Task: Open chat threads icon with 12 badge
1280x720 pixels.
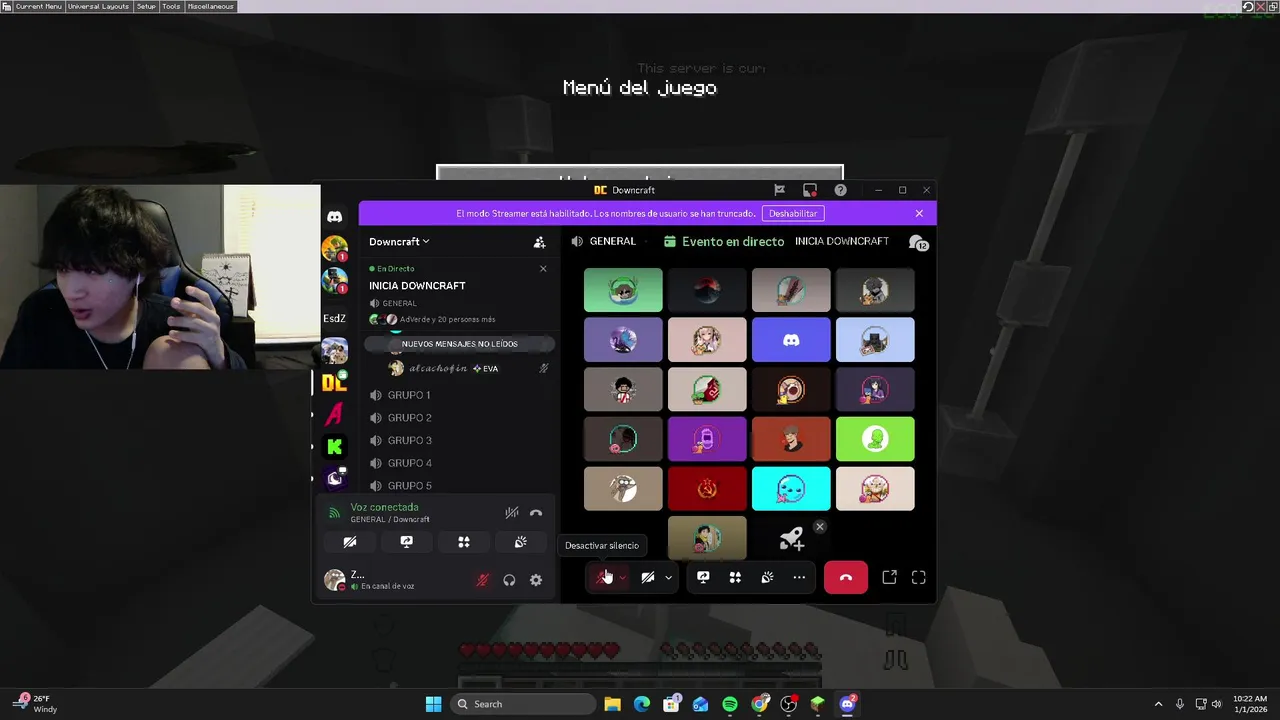Action: 917,242
